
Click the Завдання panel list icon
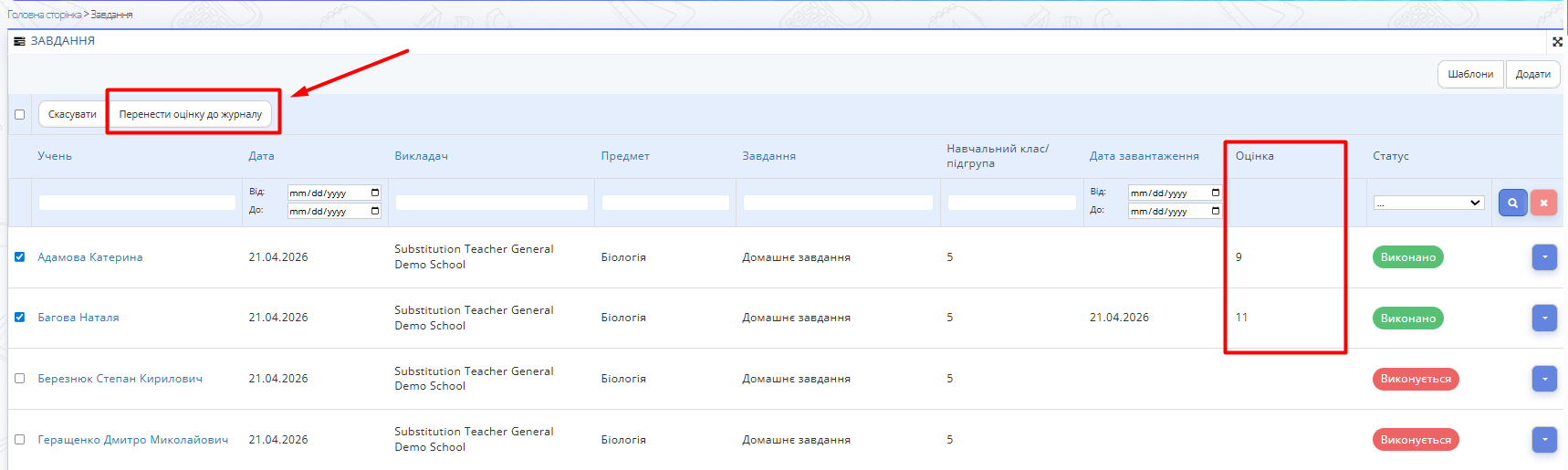point(19,42)
